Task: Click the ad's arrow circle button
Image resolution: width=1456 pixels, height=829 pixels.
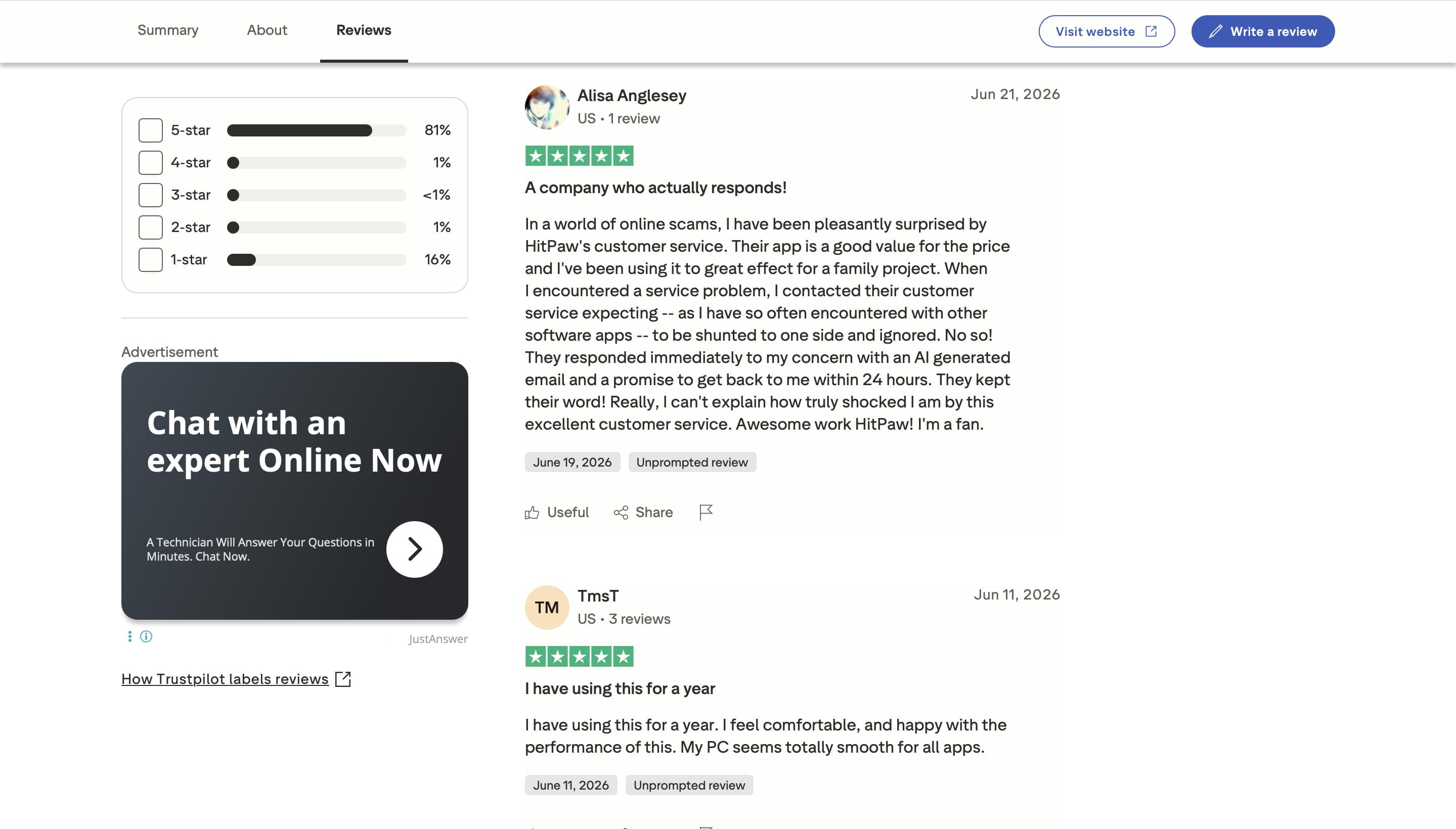Action: 414,549
